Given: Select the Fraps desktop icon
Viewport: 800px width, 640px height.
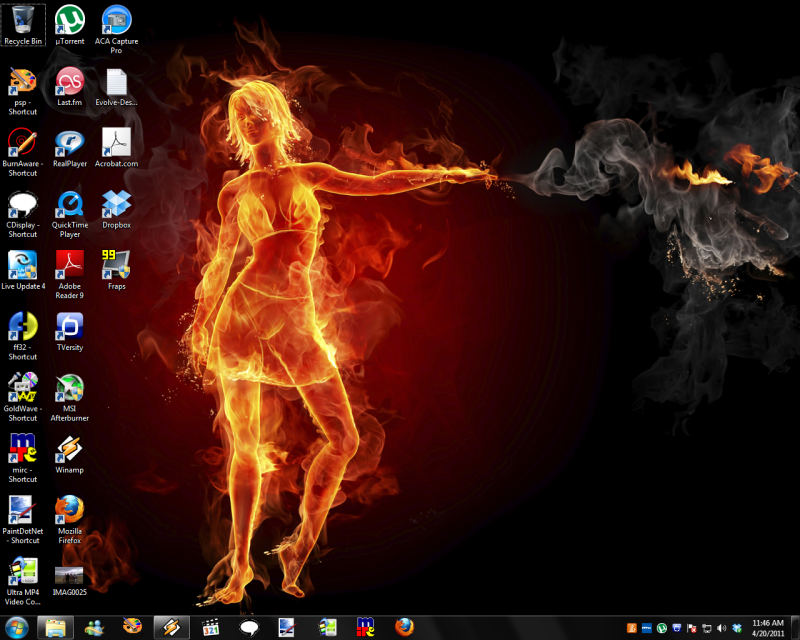Looking at the screenshot, I should tap(116, 265).
